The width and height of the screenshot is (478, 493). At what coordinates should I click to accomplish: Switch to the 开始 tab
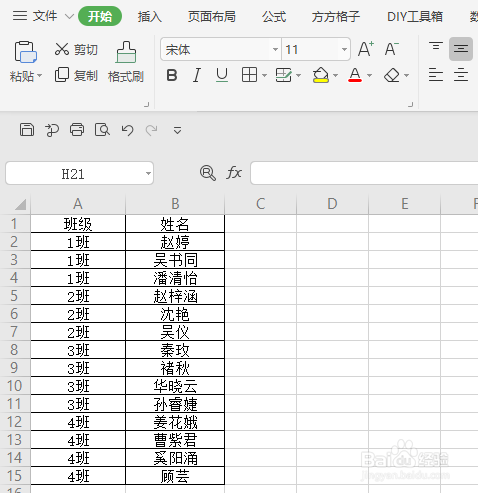pos(100,16)
